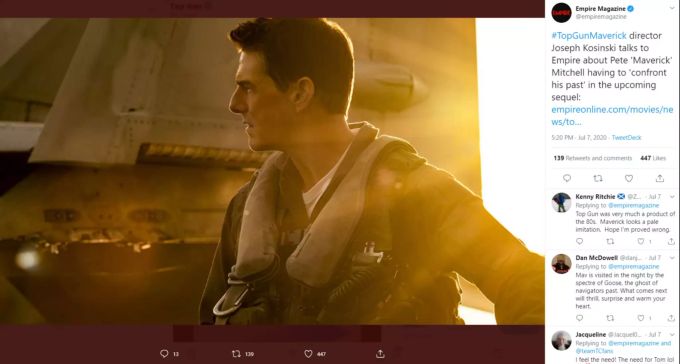Like Dan McDowell's comment

(641, 318)
